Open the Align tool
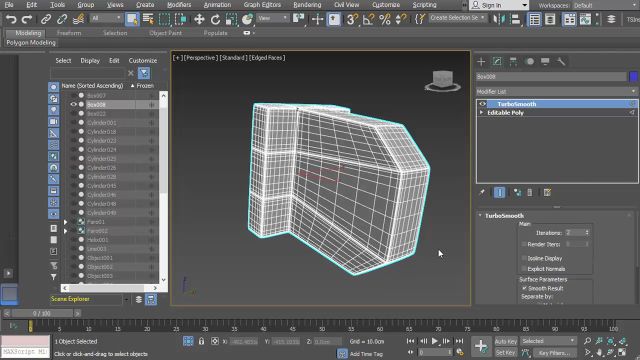640x360 pixels. click(515, 19)
